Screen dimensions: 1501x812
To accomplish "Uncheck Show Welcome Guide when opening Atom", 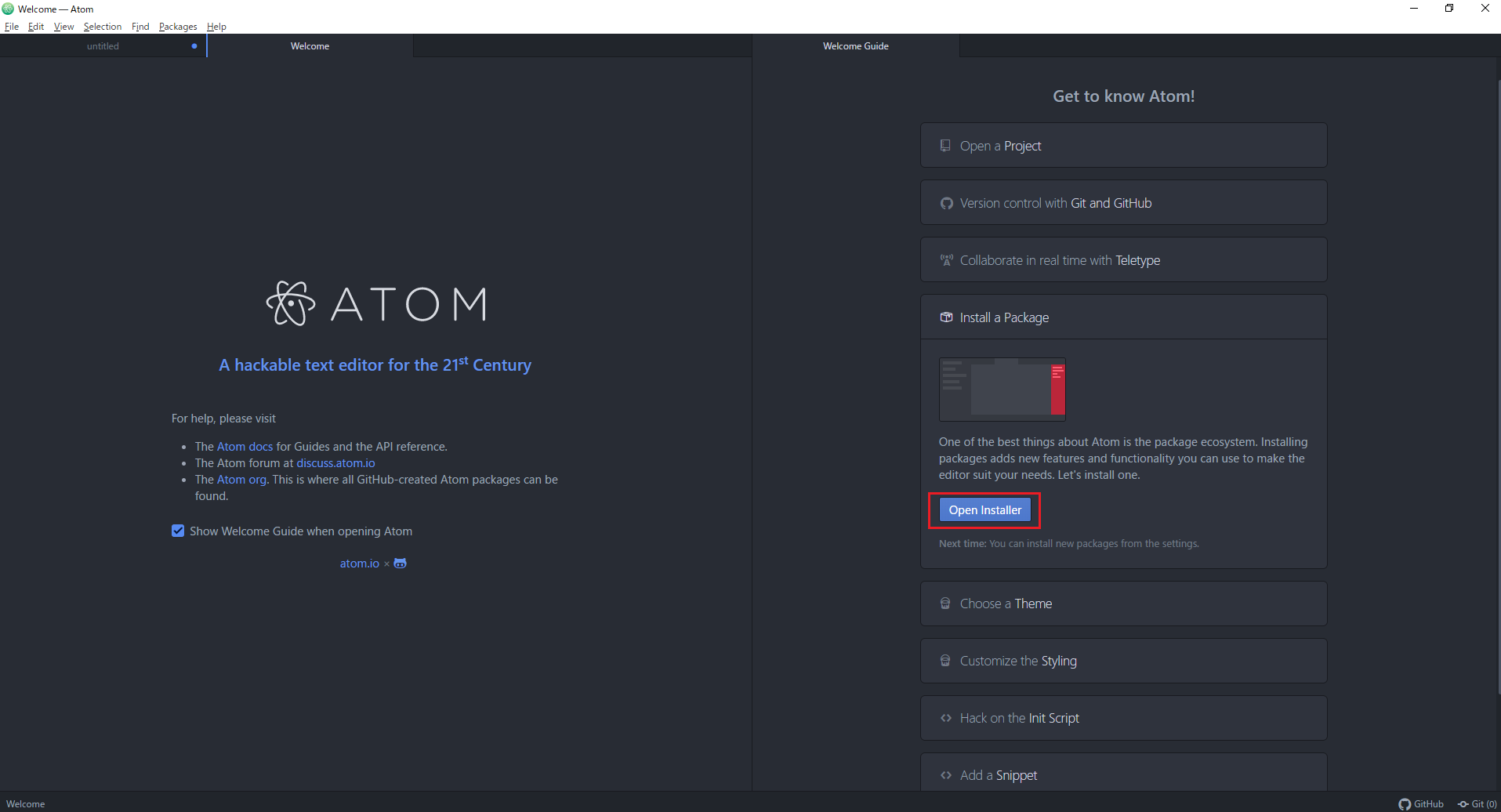I will click(178, 531).
